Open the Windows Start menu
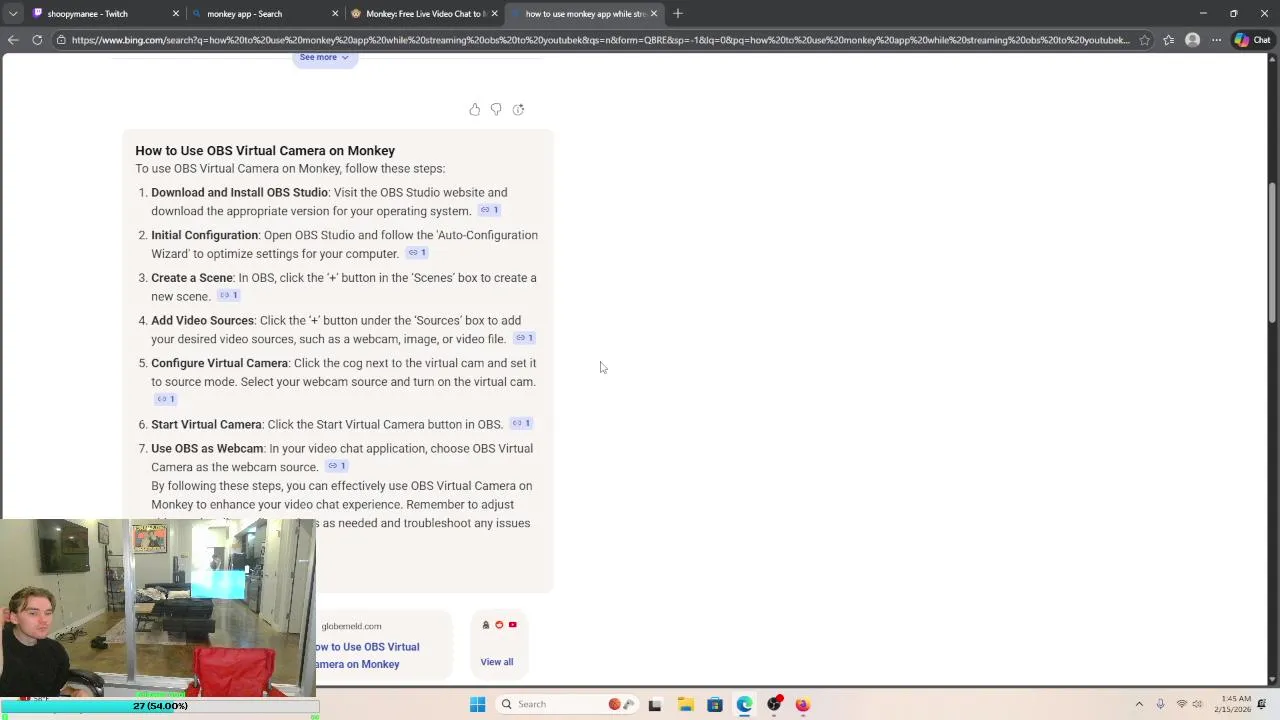1280x720 pixels. (x=477, y=704)
